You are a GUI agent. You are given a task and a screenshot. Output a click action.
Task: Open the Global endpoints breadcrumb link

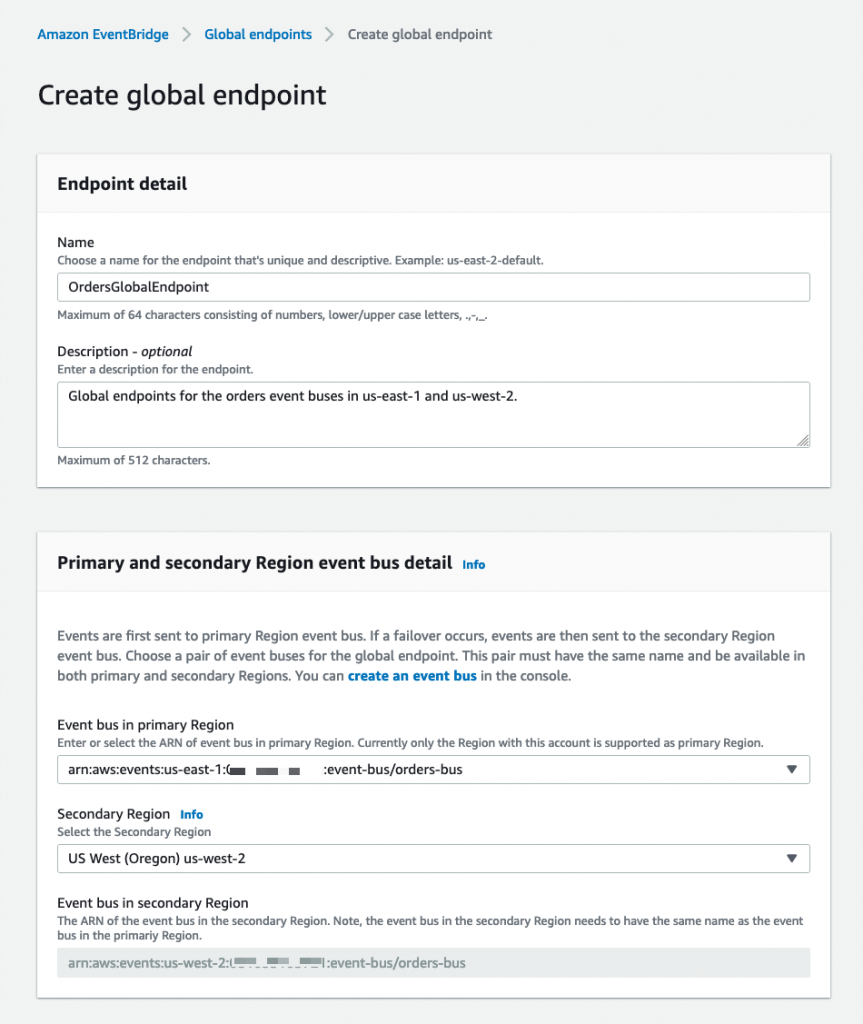click(x=258, y=34)
